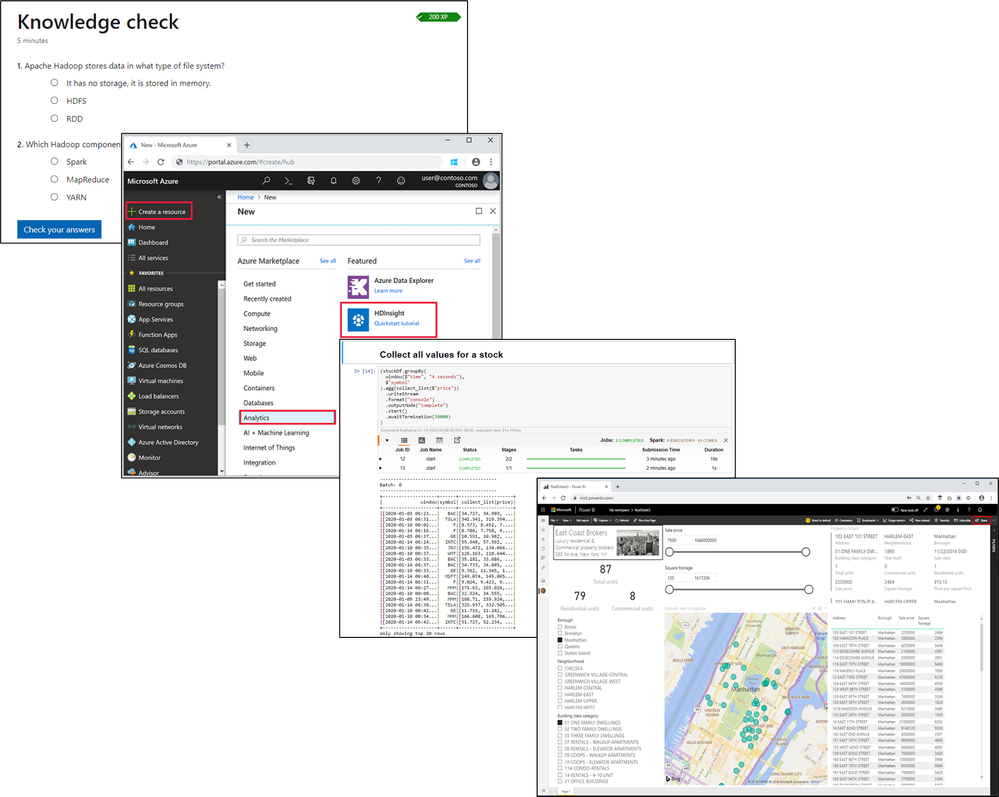Click the Home breadcrumb link in Azure
This screenshot has height=797, width=999.
[245, 197]
